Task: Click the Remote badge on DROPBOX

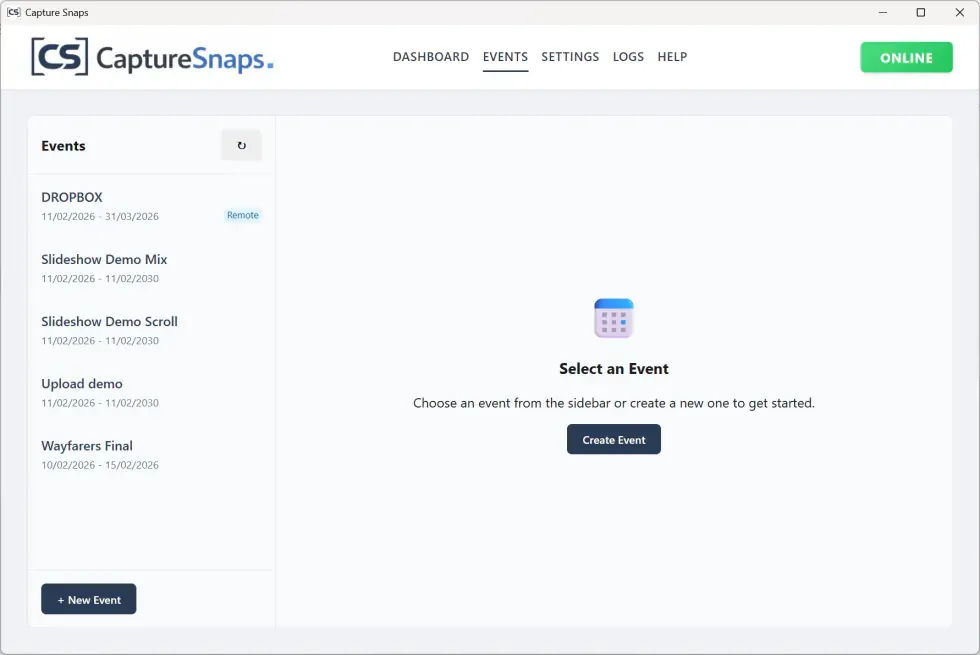Action: click(242, 215)
